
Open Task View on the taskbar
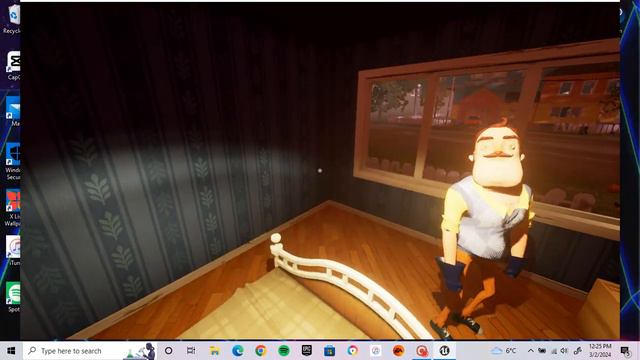point(191,351)
